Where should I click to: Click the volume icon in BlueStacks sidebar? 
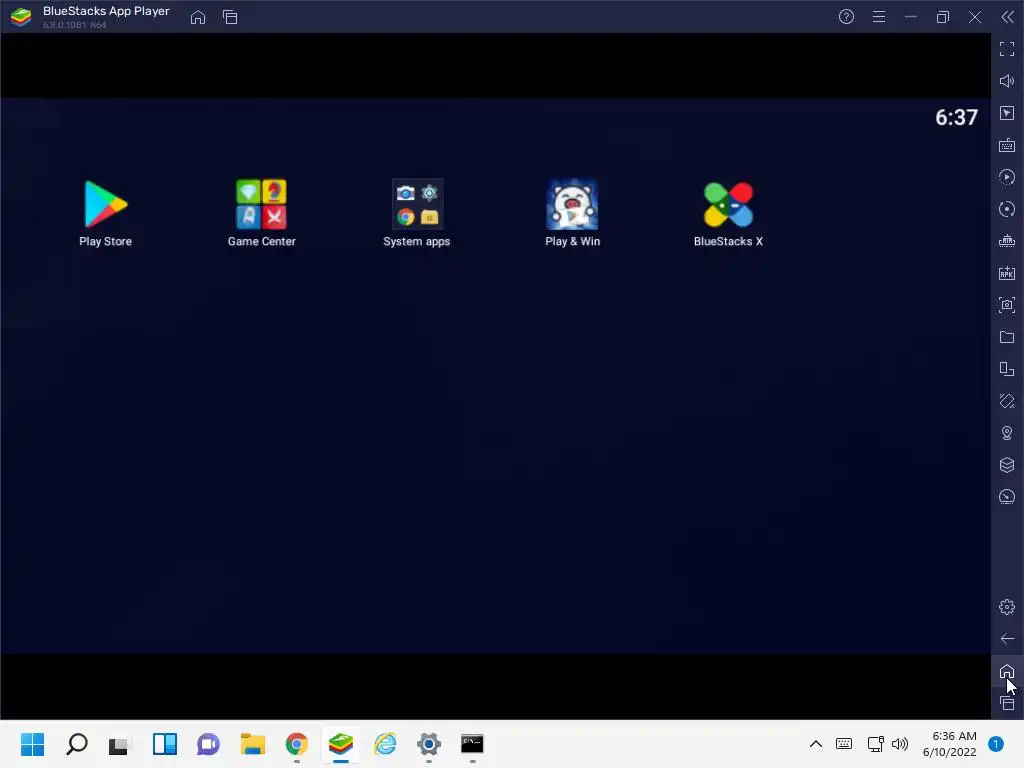point(1007,81)
